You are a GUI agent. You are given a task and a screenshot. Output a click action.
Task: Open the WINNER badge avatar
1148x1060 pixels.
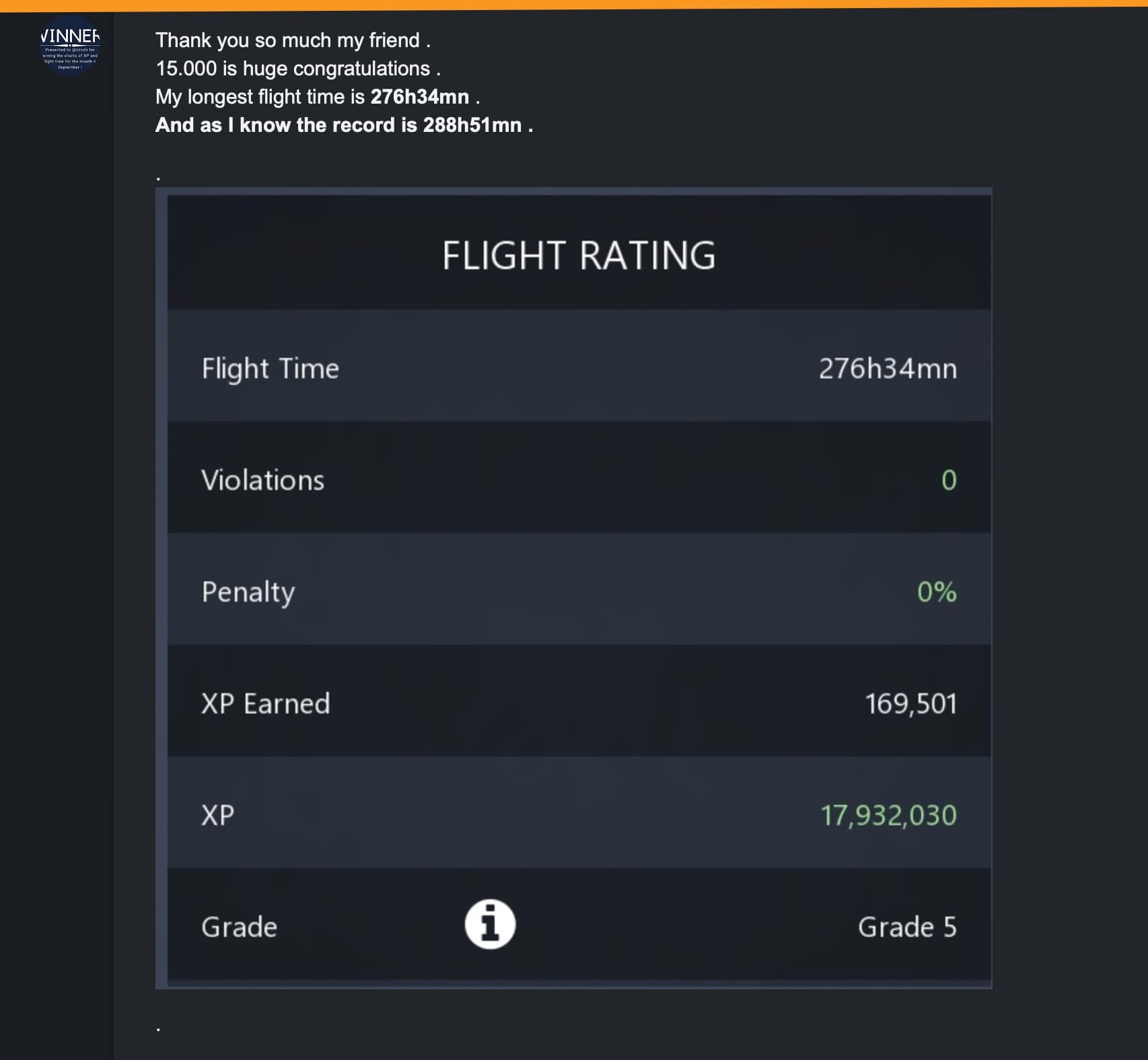(x=70, y=46)
